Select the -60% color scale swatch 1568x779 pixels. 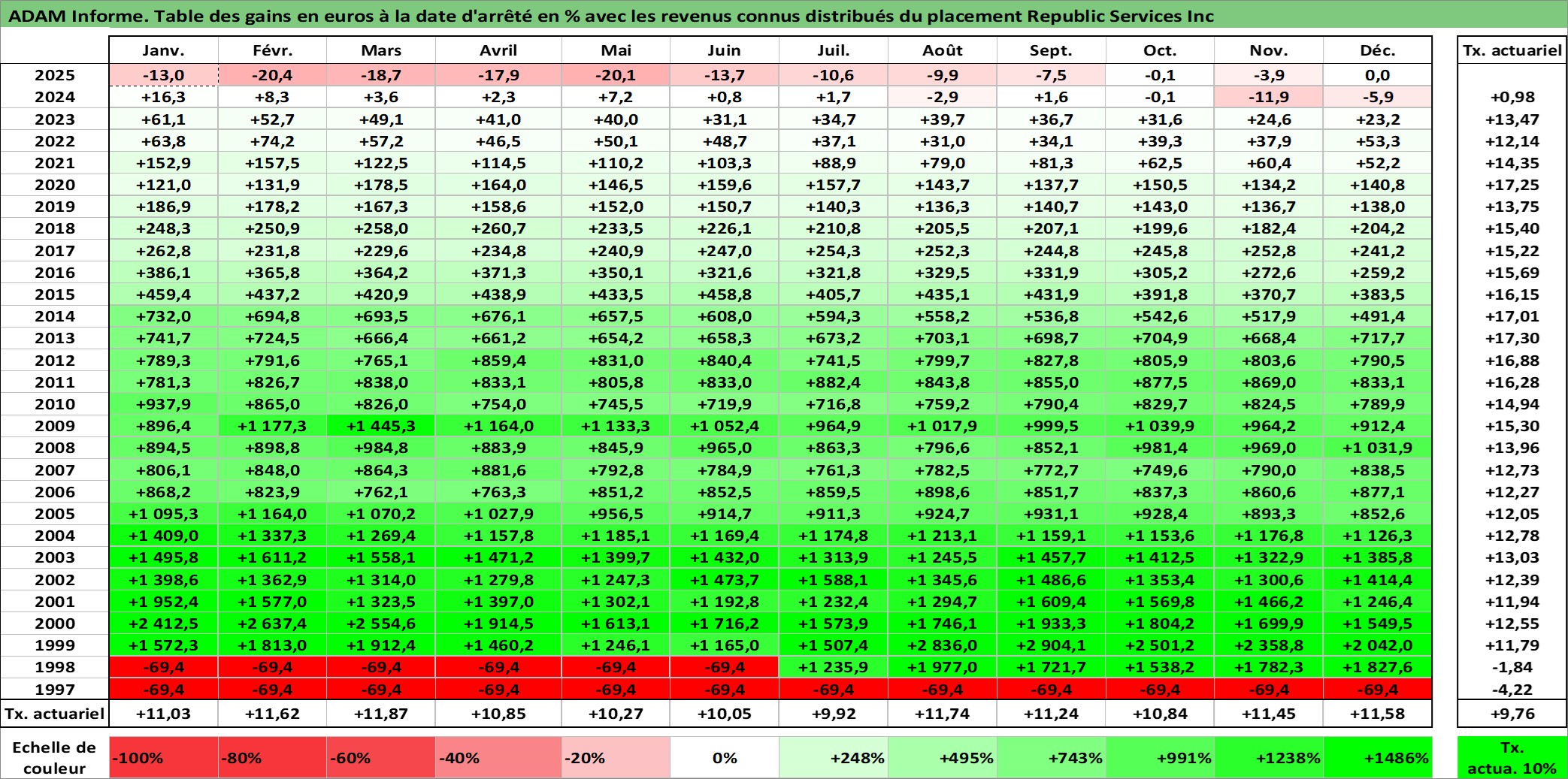pos(381,757)
